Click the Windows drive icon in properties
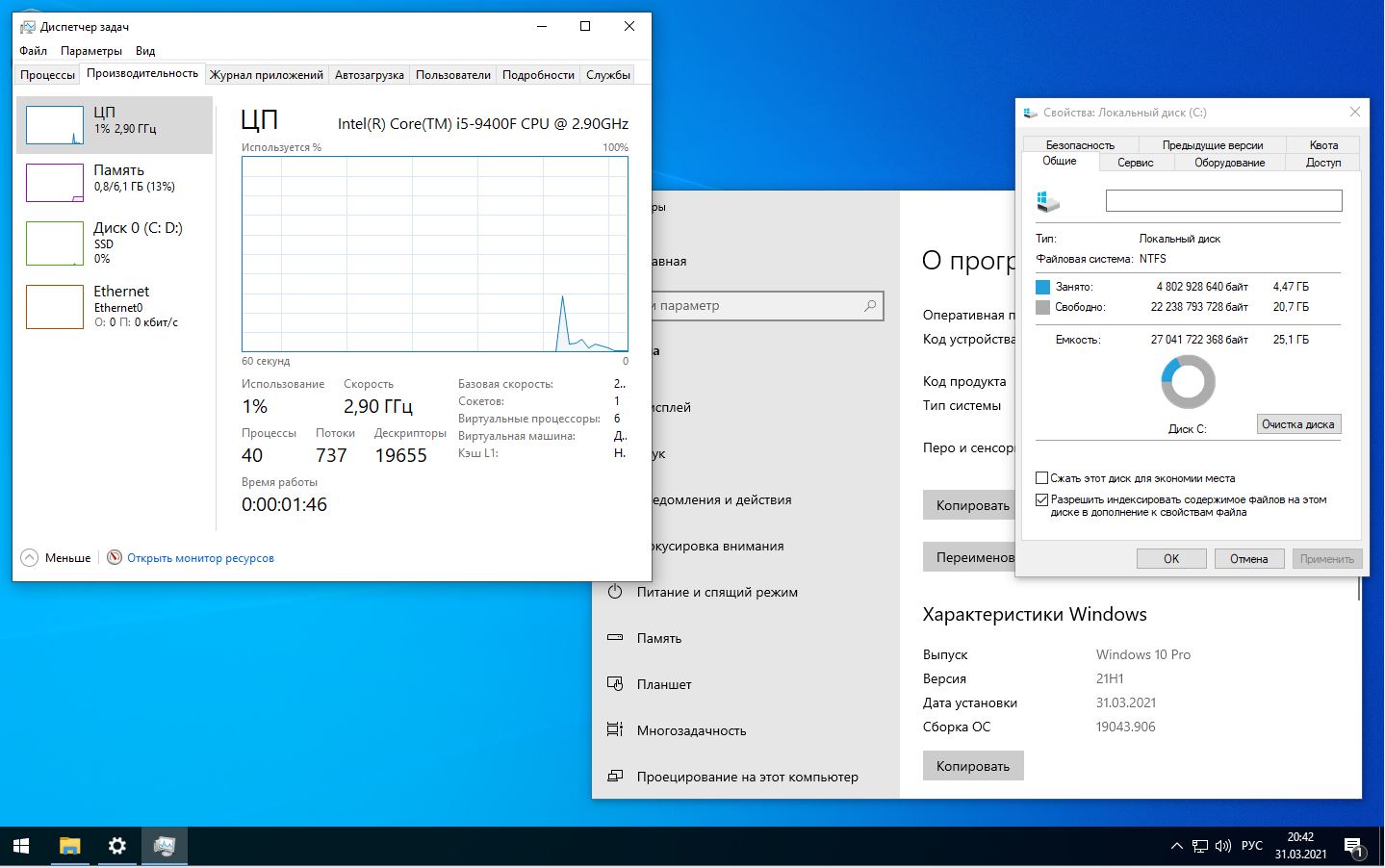1385x868 pixels. pyautogui.click(x=1048, y=201)
